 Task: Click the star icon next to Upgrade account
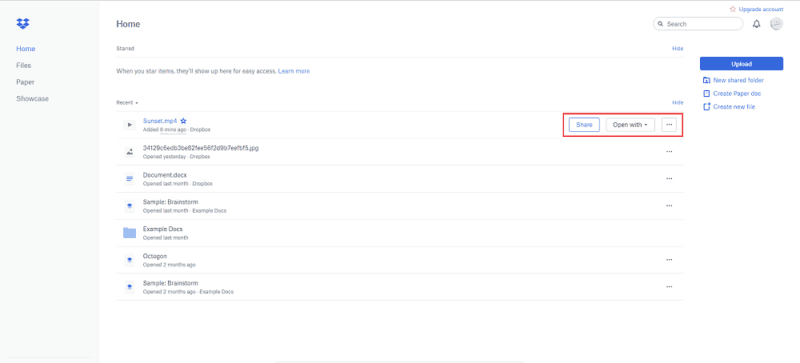(733, 9)
